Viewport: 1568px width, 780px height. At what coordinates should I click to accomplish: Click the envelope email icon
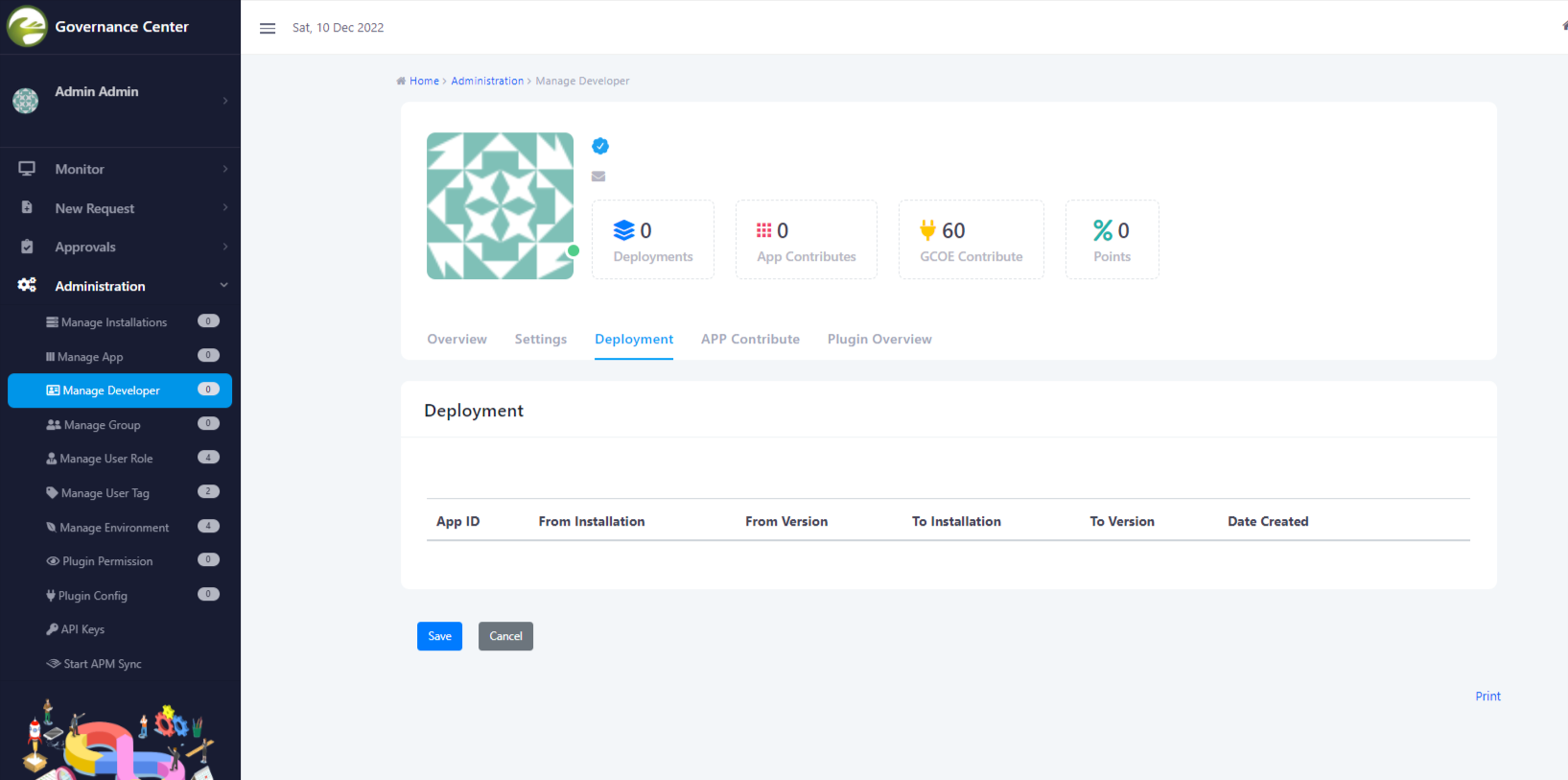coord(598,177)
